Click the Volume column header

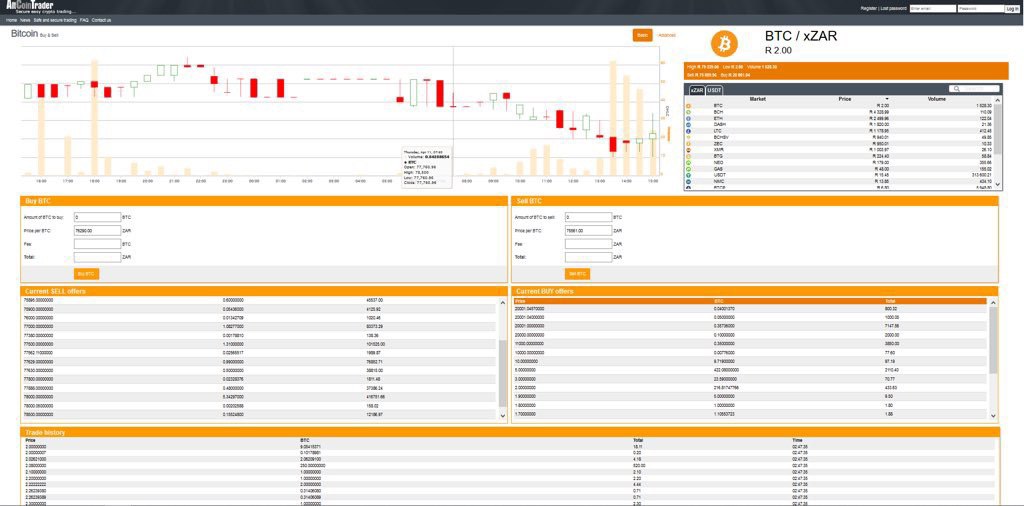[936, 99]
